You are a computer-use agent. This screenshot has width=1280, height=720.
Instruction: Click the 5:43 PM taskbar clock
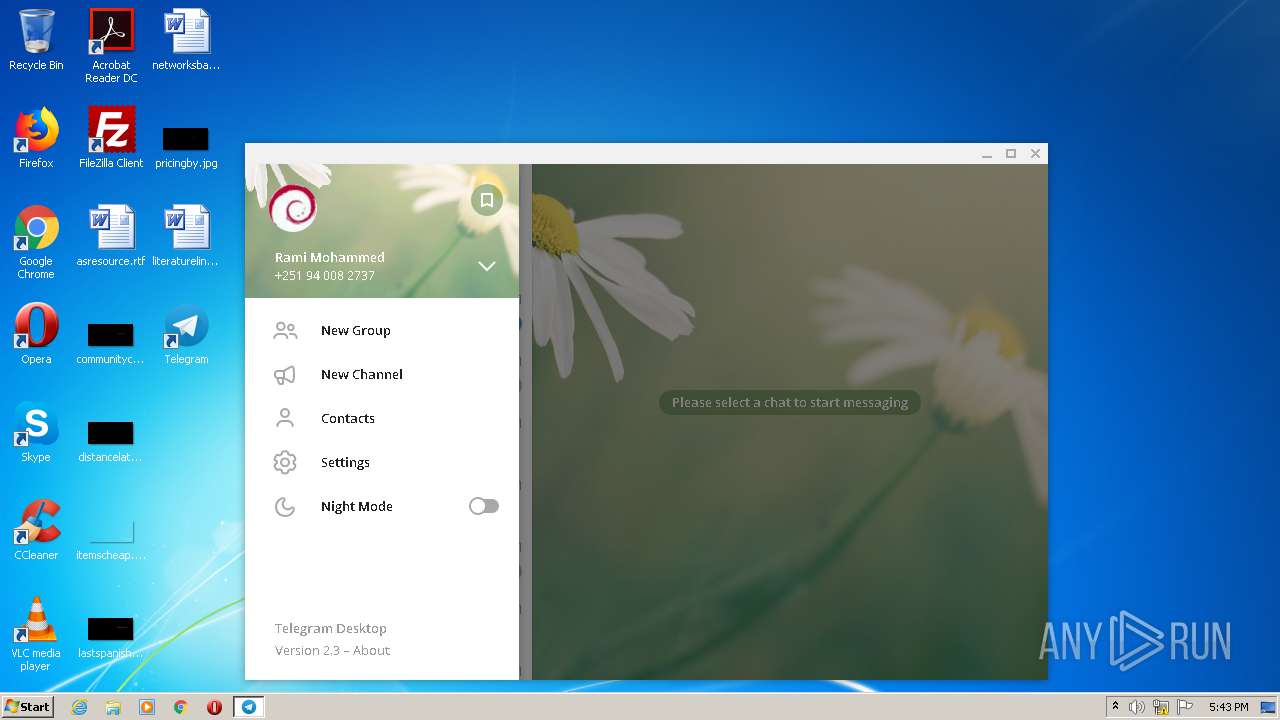click(x=1228, y=707)
